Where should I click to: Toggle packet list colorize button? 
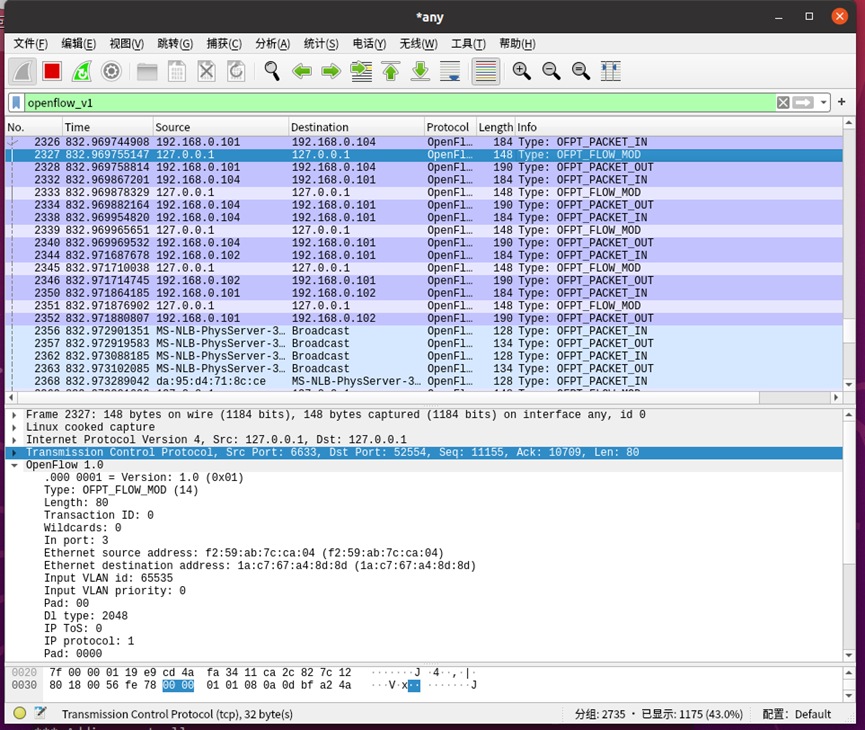coord(485,71)
